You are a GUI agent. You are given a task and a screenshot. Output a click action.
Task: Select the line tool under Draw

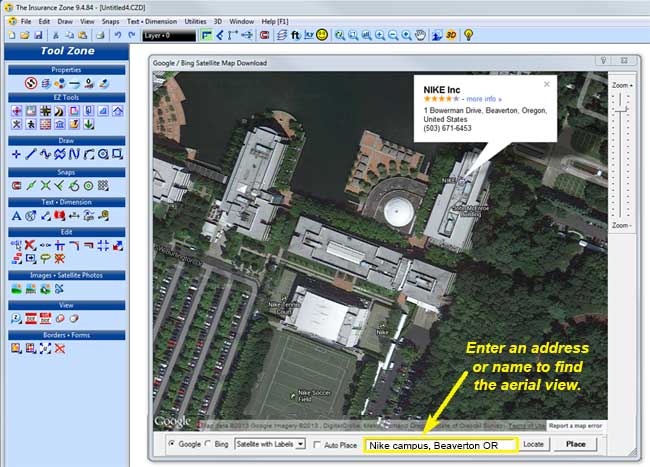pos(31,154)
